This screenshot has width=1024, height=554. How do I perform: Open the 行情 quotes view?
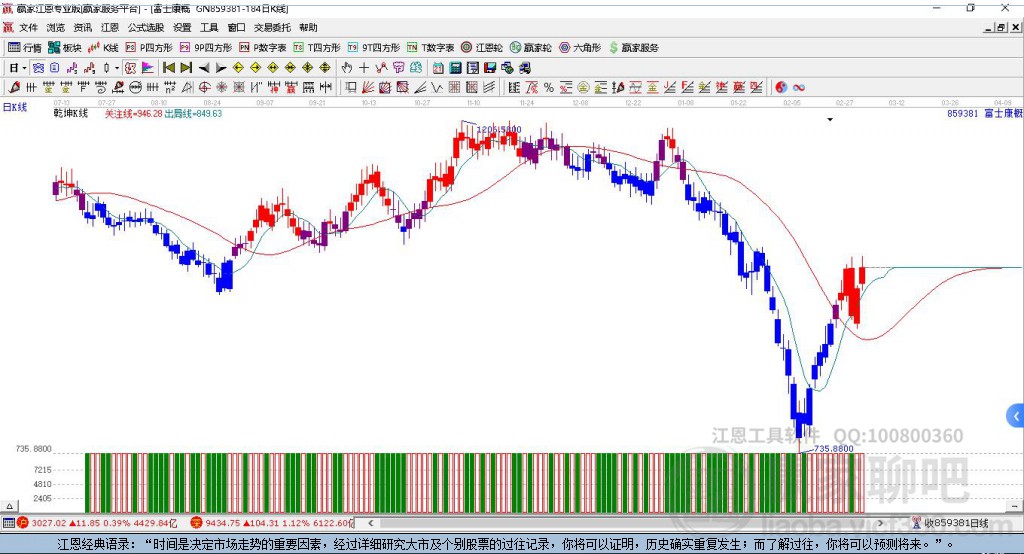(25, 48)
